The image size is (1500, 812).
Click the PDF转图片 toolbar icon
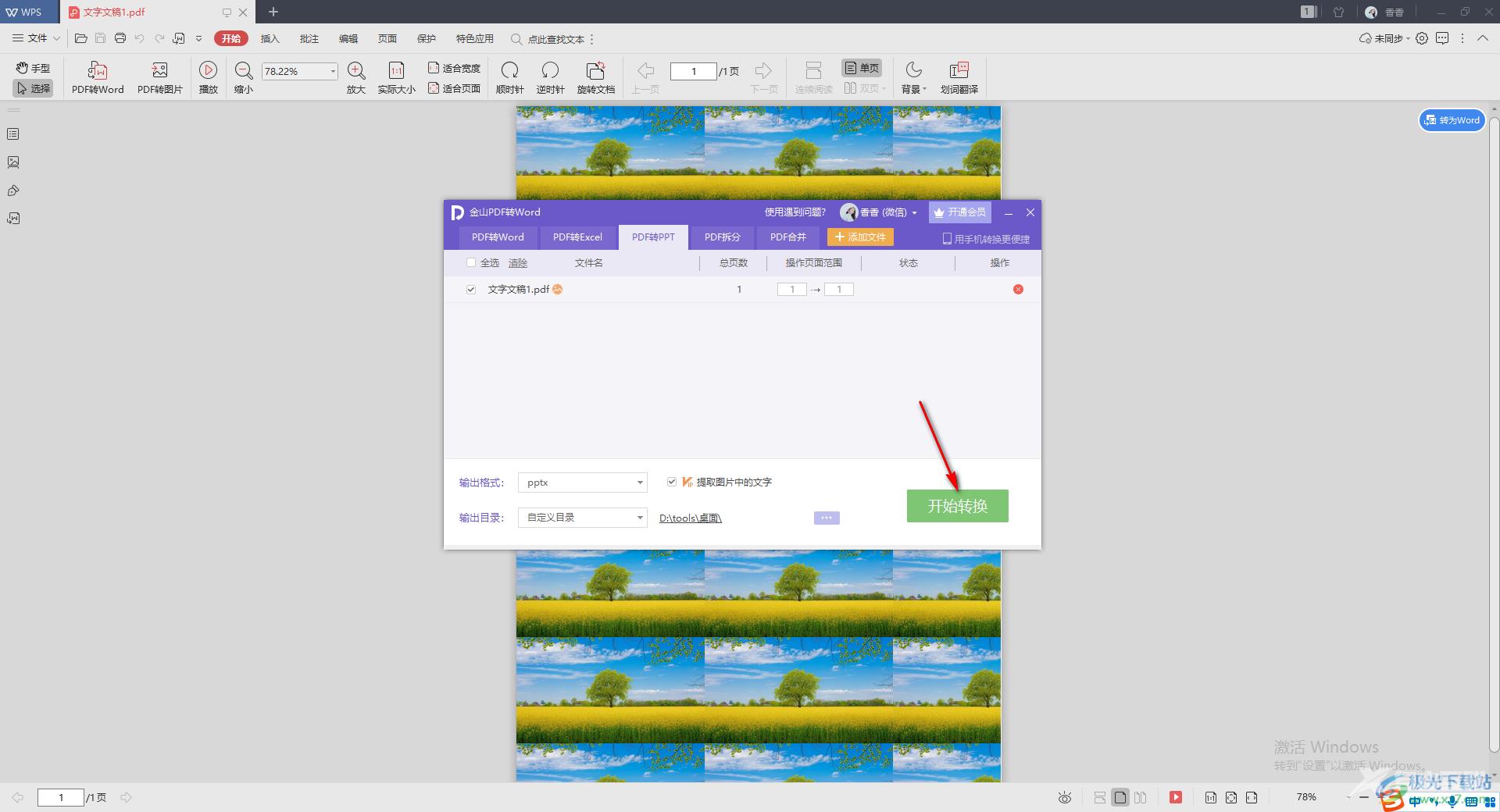point(160,77)
